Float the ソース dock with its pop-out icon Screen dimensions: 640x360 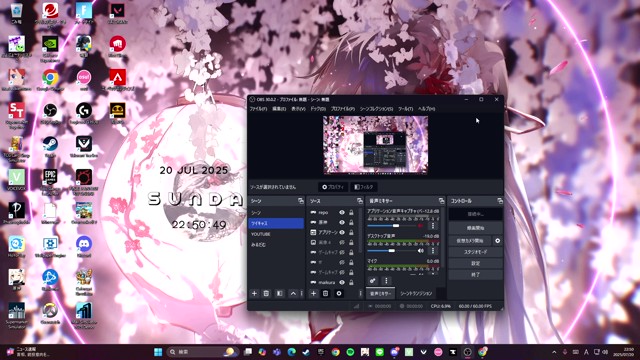pos(360,201)
